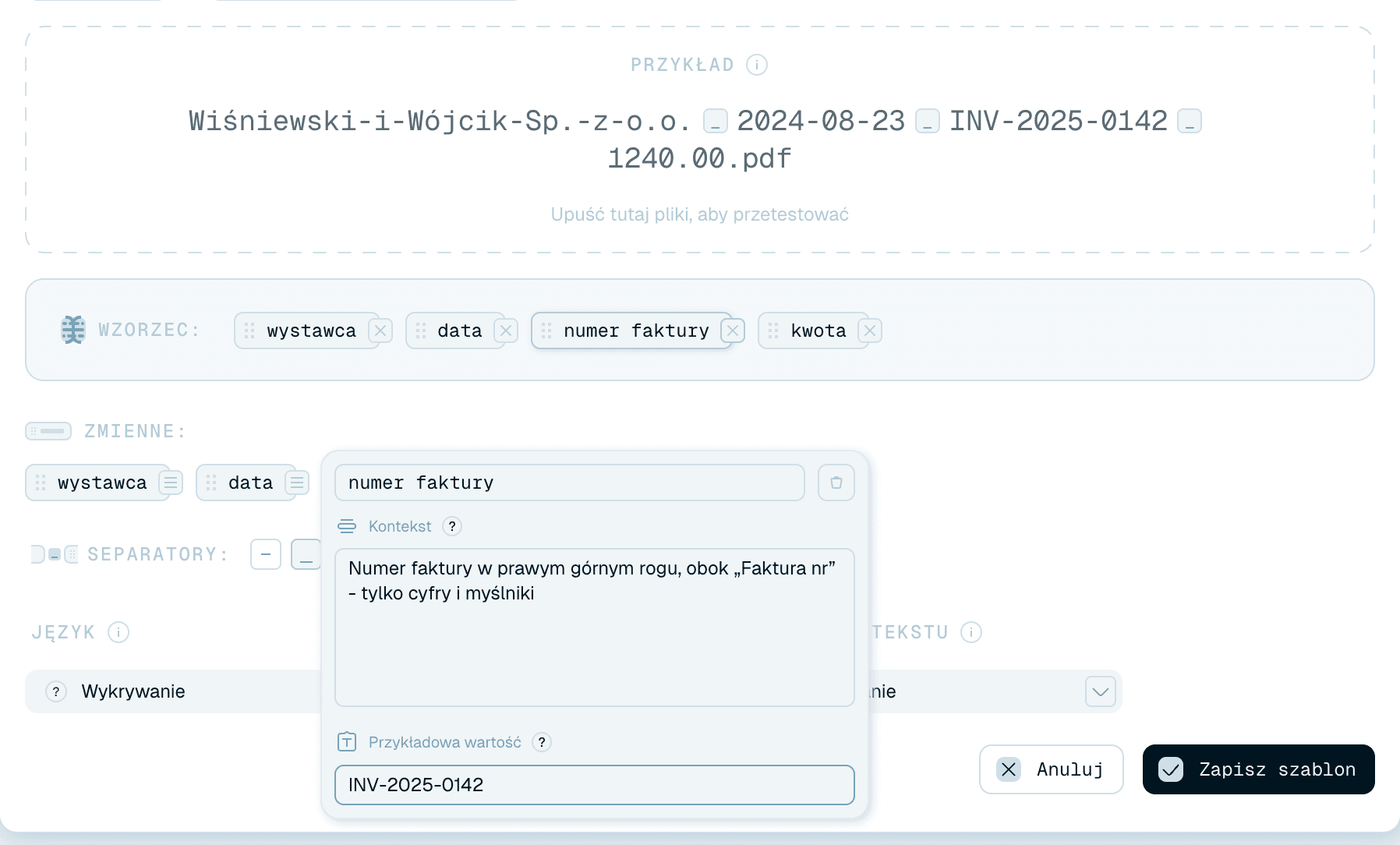Remove the numer faktury chip from pattern
The width and height of the screenshot is (1400, 845).
tap(733, 331)
